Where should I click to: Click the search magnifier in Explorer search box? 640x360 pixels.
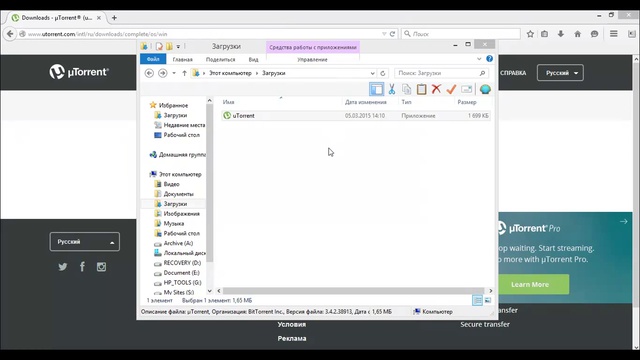click(x=482, y=73)
